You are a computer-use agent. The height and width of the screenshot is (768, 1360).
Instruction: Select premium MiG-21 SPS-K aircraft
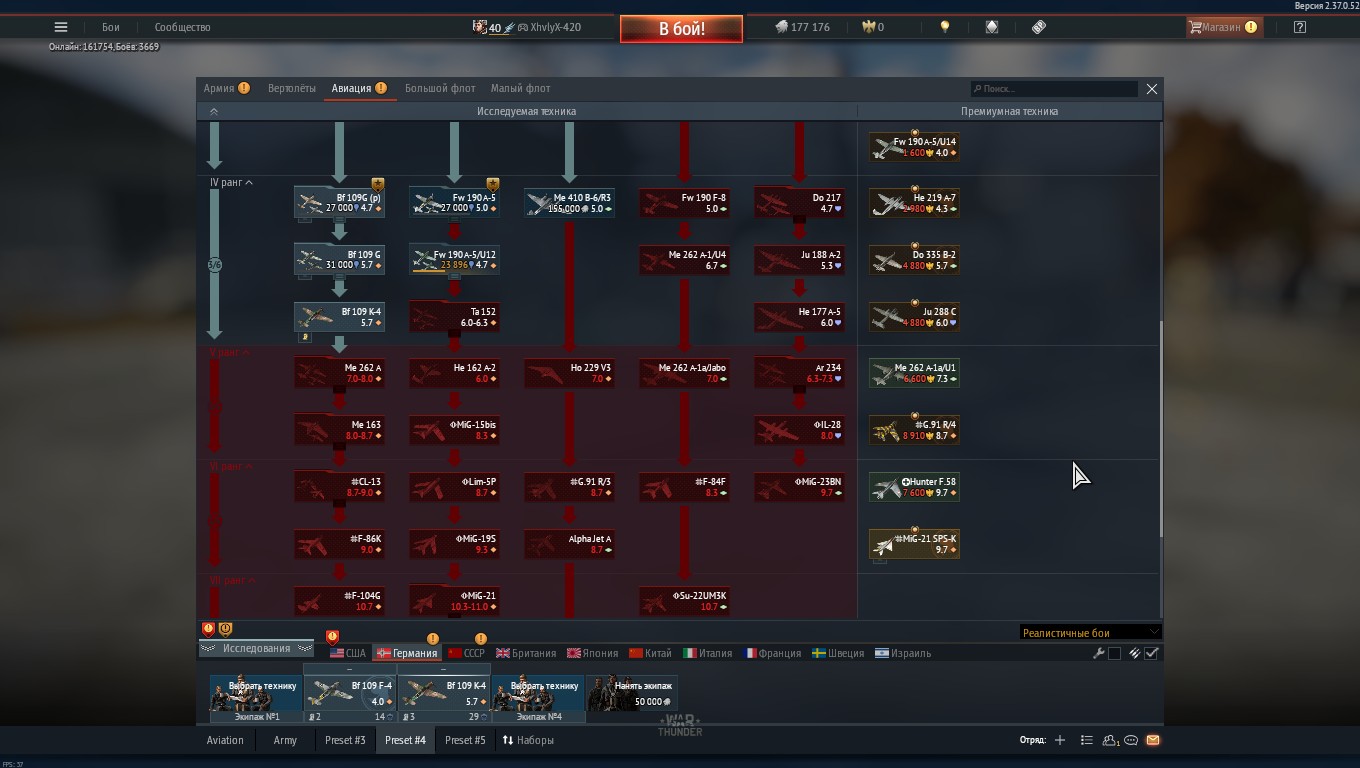coord(914,544)
